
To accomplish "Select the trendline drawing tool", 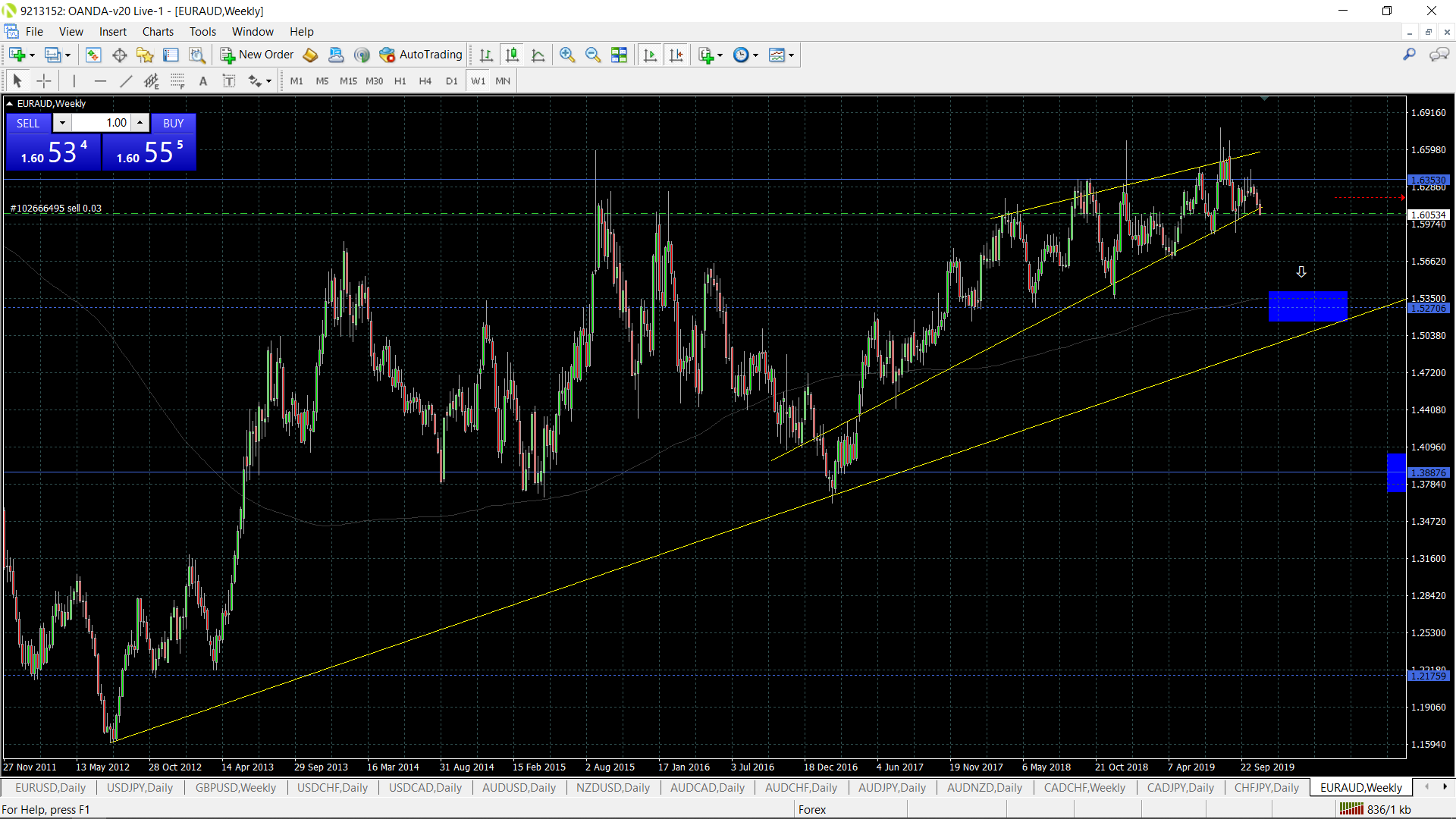I will tap(126, 80).
